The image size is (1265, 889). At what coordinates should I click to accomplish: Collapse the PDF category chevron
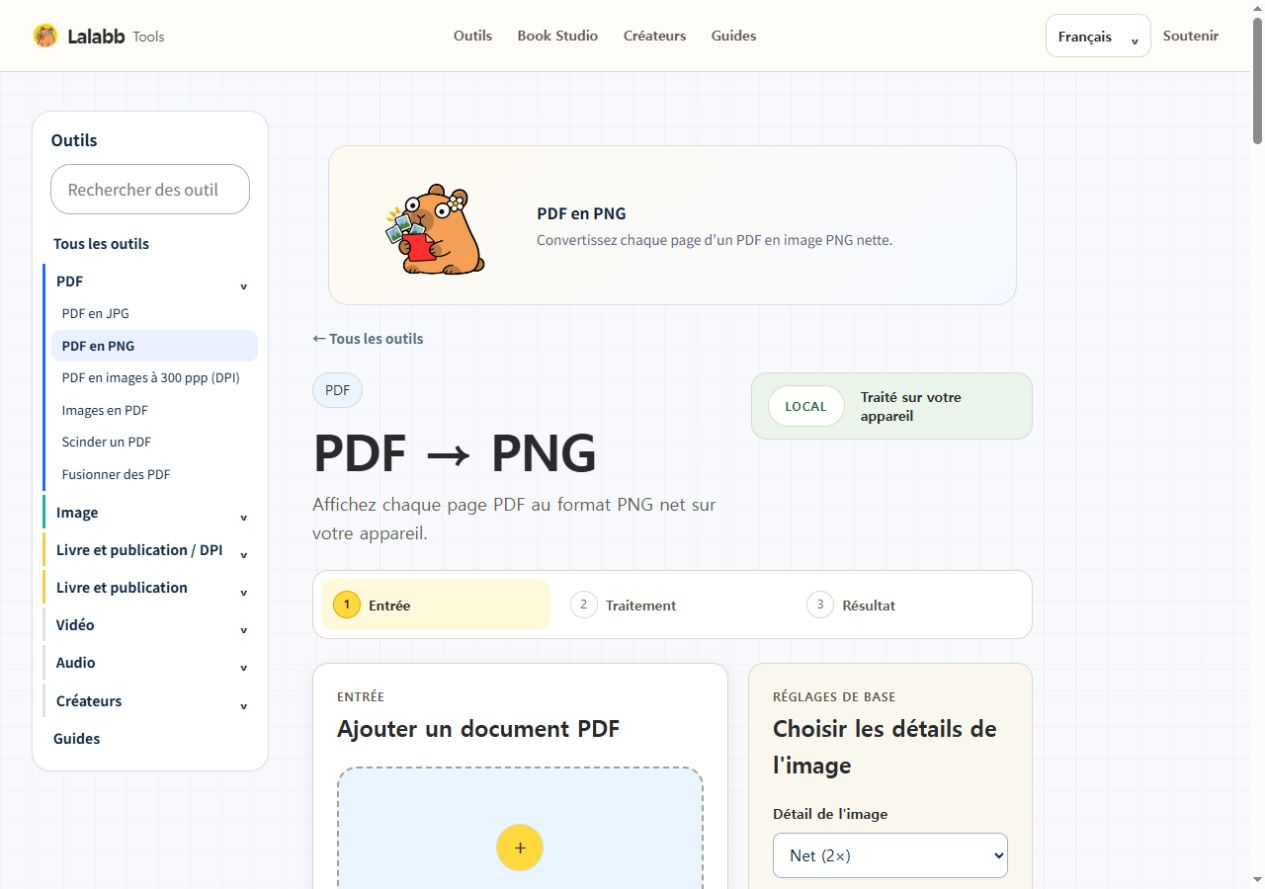point(243,285)
